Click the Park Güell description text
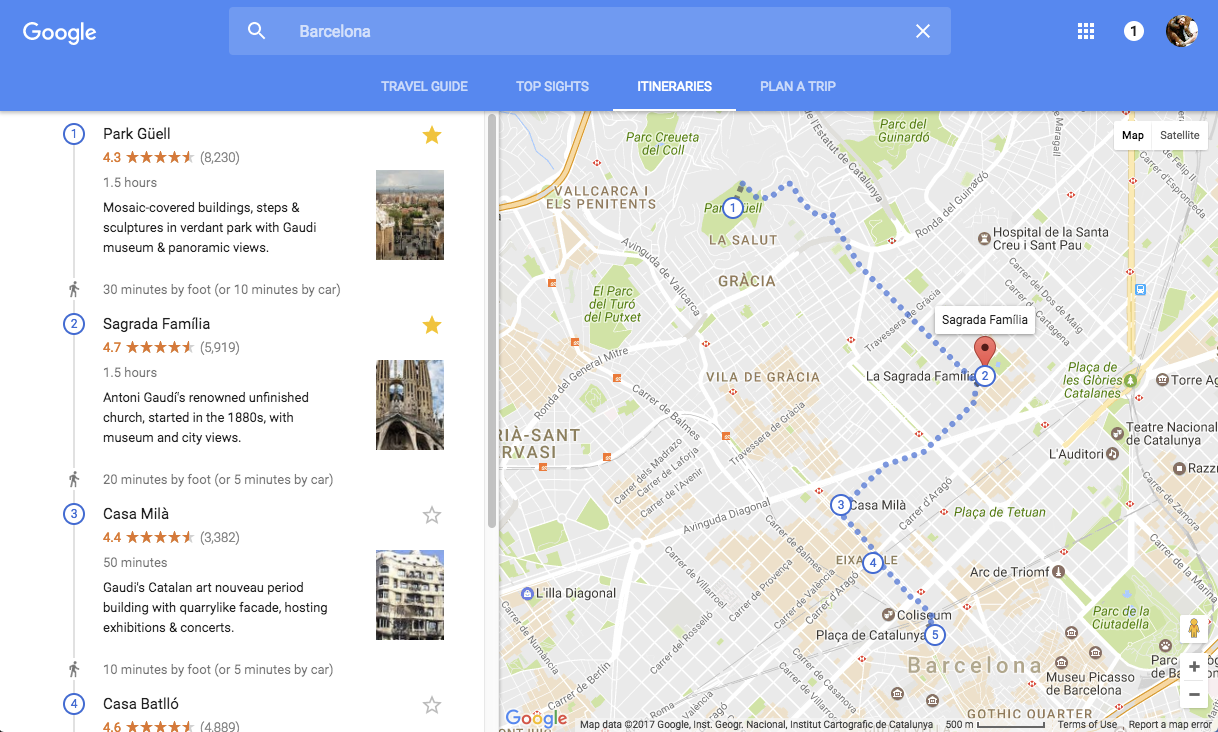The width and height of the screenshot is (1218, 732). pyautogui.click(x=210, y=227)
